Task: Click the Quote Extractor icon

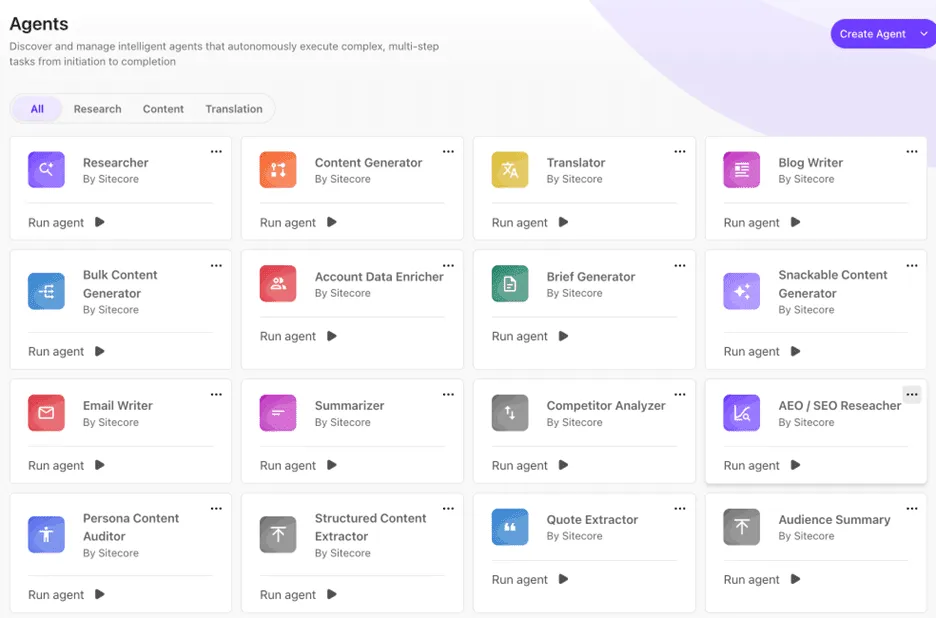Action: point(510,527)
